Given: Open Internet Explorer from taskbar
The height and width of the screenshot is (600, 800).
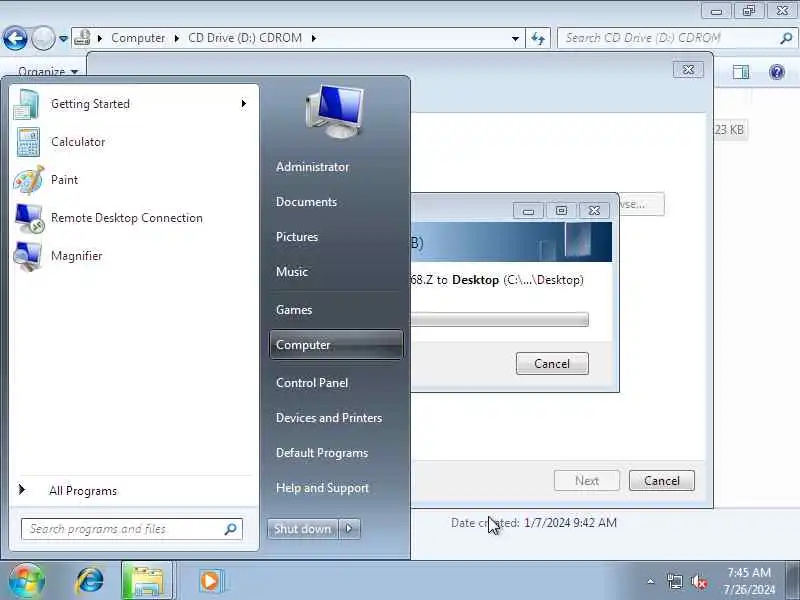Looking at the screenshot, I should coord(90,581).
